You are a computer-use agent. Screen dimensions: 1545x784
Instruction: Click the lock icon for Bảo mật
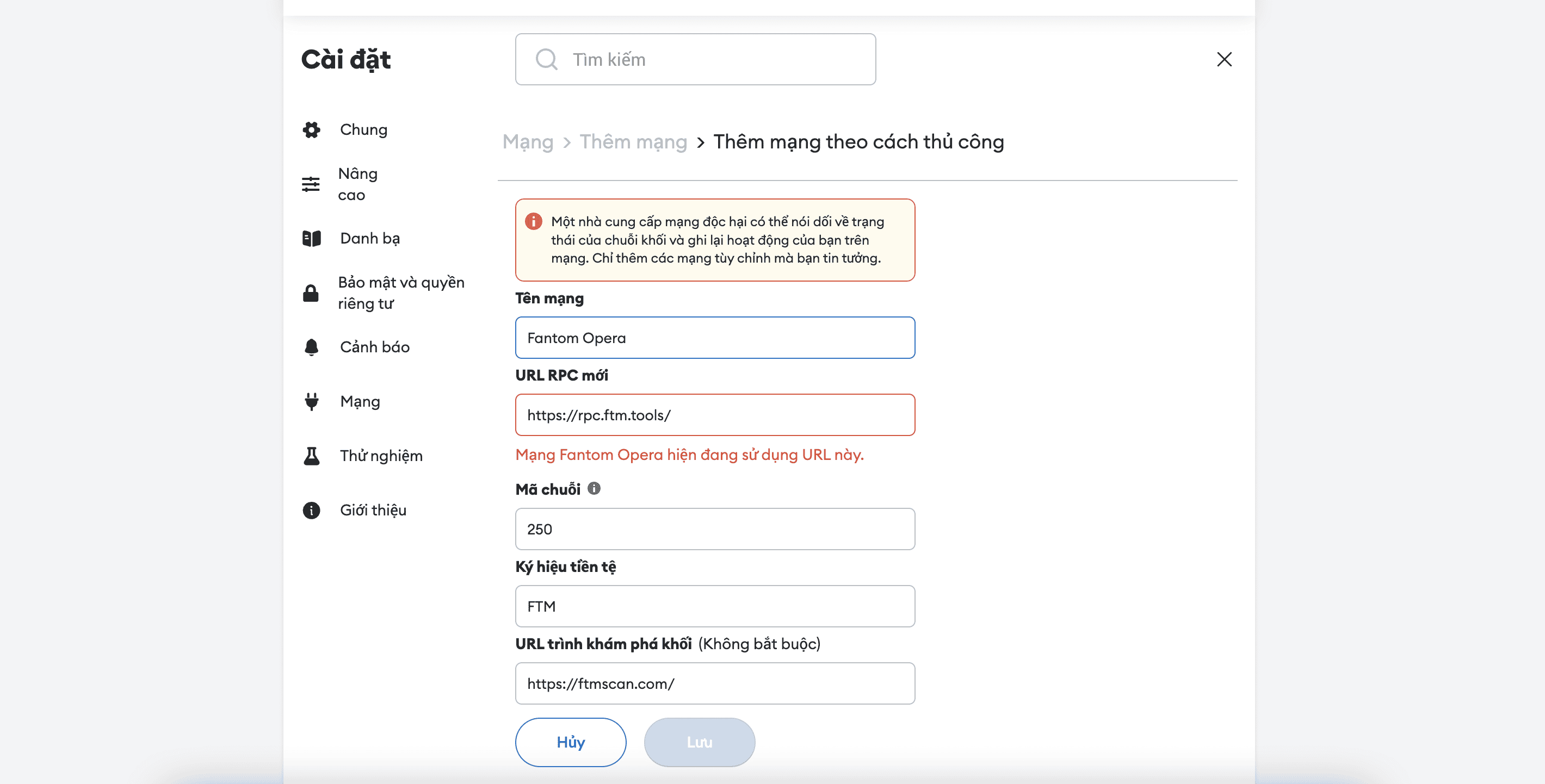311,293
